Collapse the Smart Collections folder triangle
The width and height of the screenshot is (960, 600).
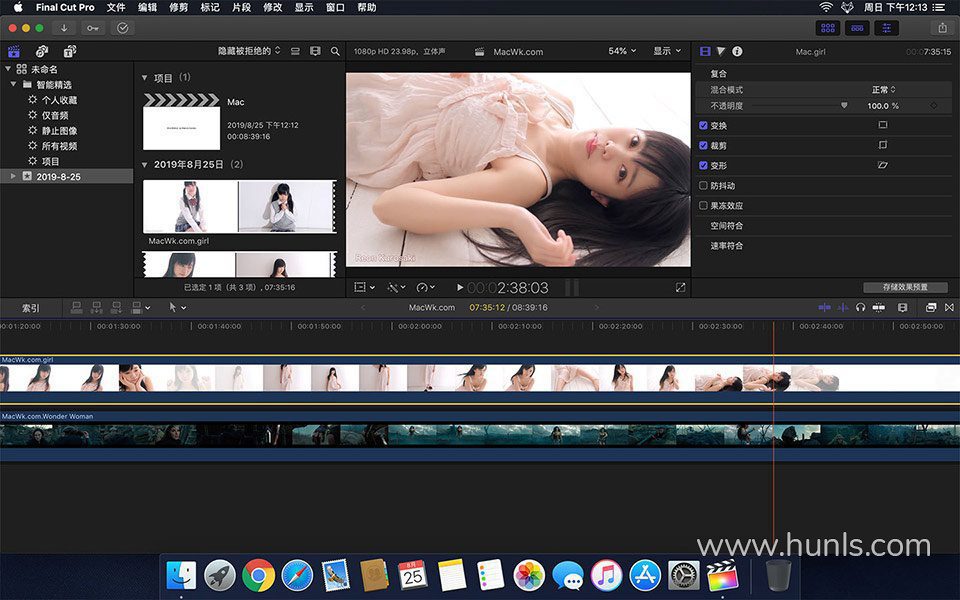pos(13,84)
